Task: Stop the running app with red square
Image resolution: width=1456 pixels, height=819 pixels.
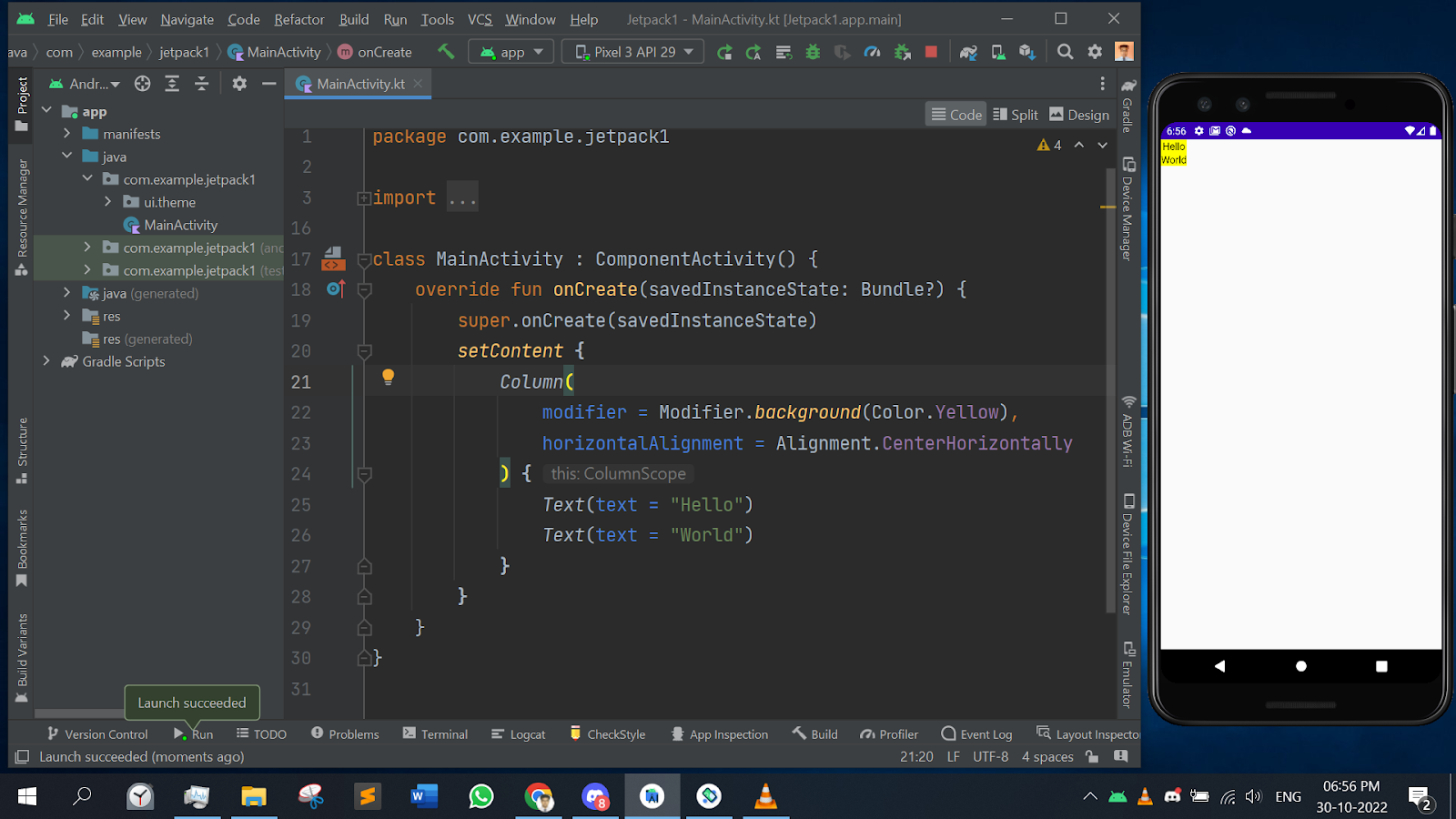Action: click(x=931, y=52)
